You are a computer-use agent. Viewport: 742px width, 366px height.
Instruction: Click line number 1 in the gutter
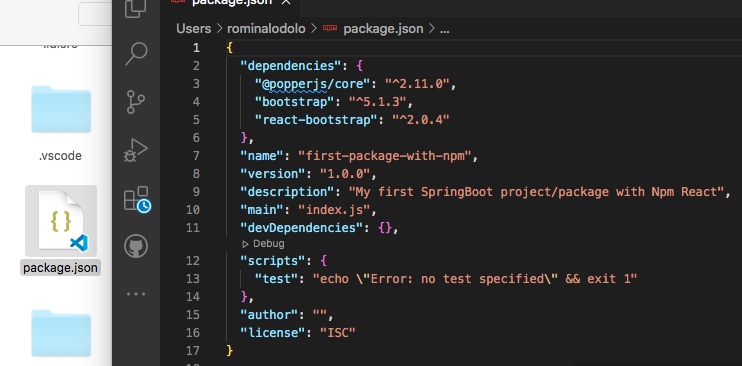coord(196,48)
